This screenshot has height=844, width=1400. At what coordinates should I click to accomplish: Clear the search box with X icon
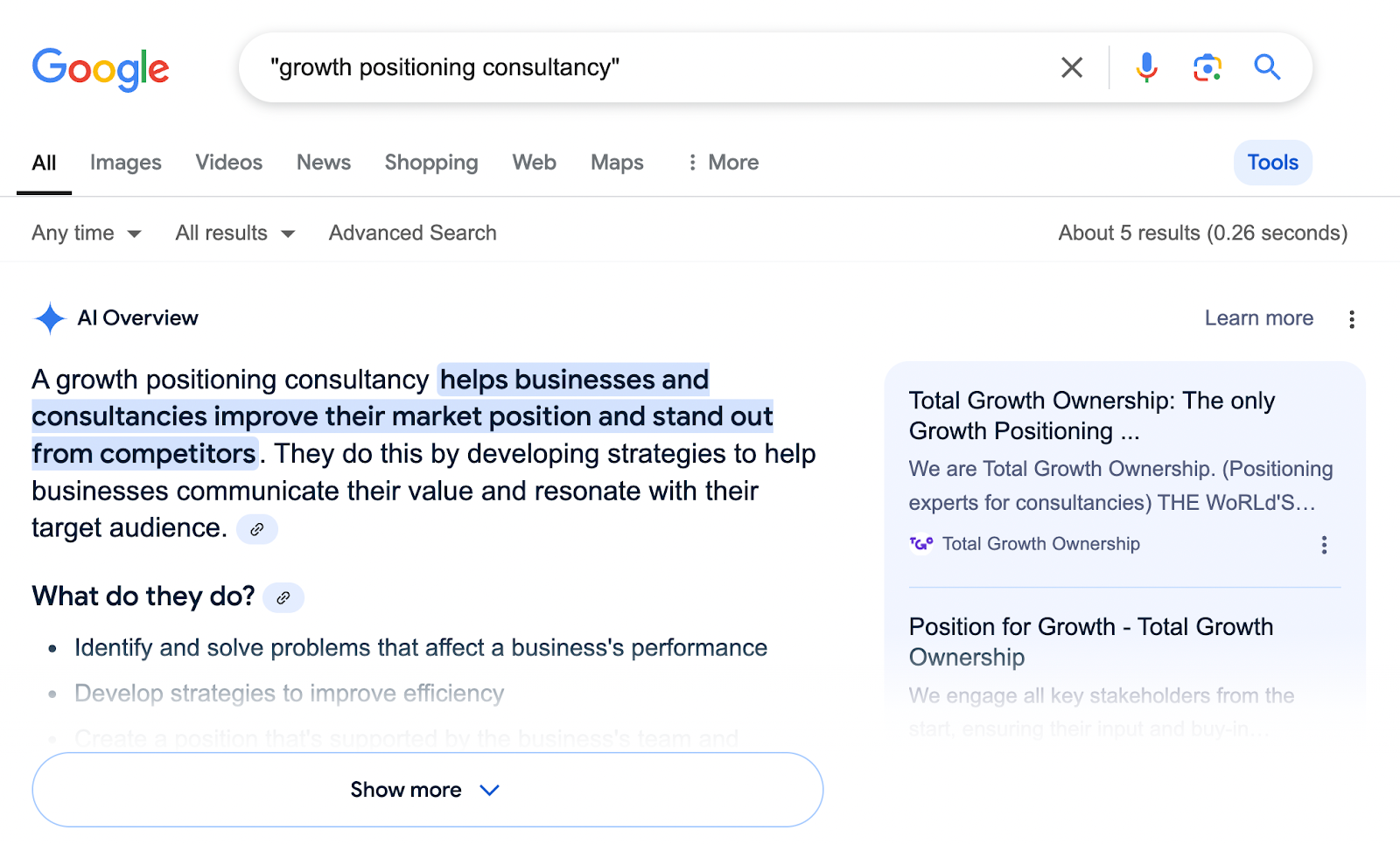(x=1072, y=67)
